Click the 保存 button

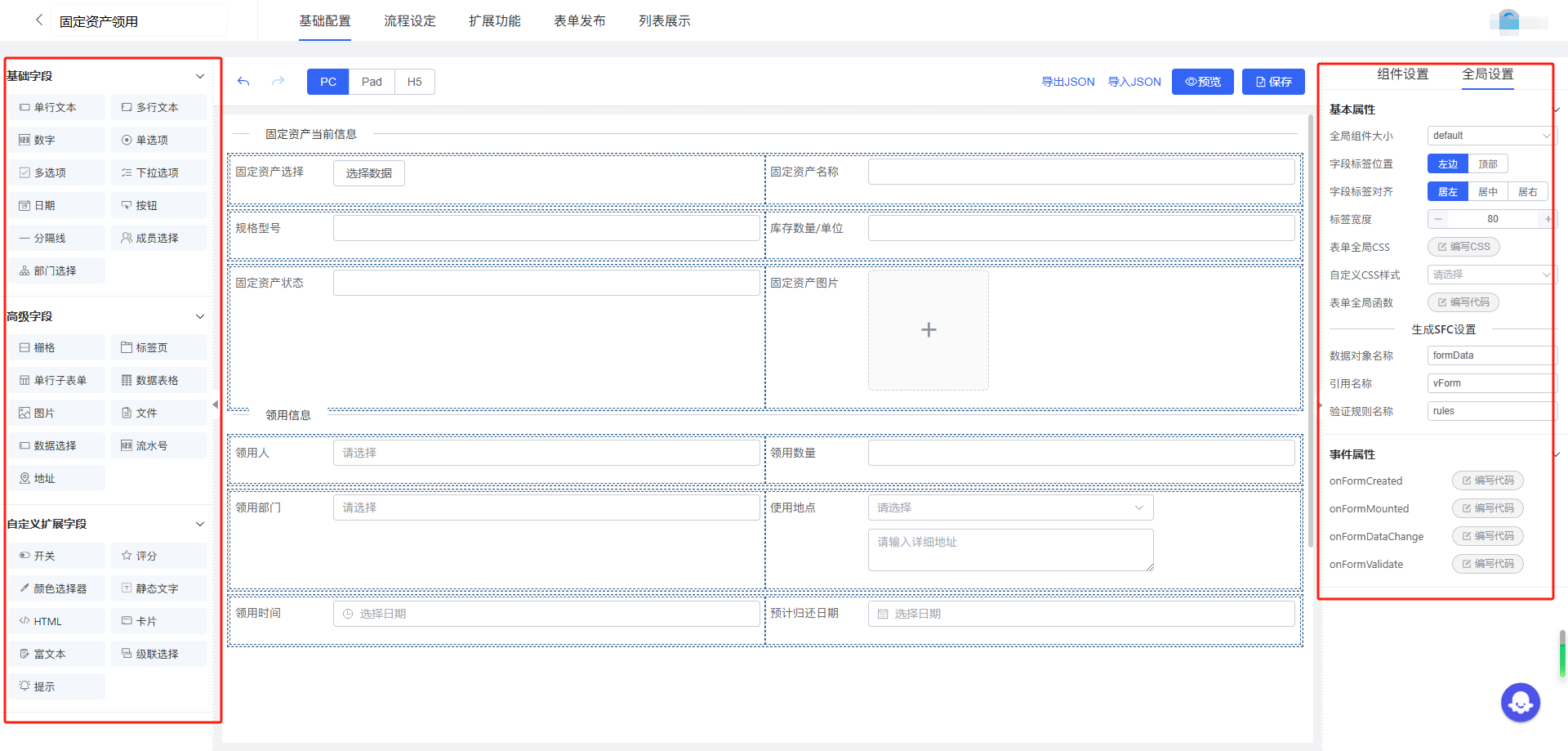[x=1273, y=82]
